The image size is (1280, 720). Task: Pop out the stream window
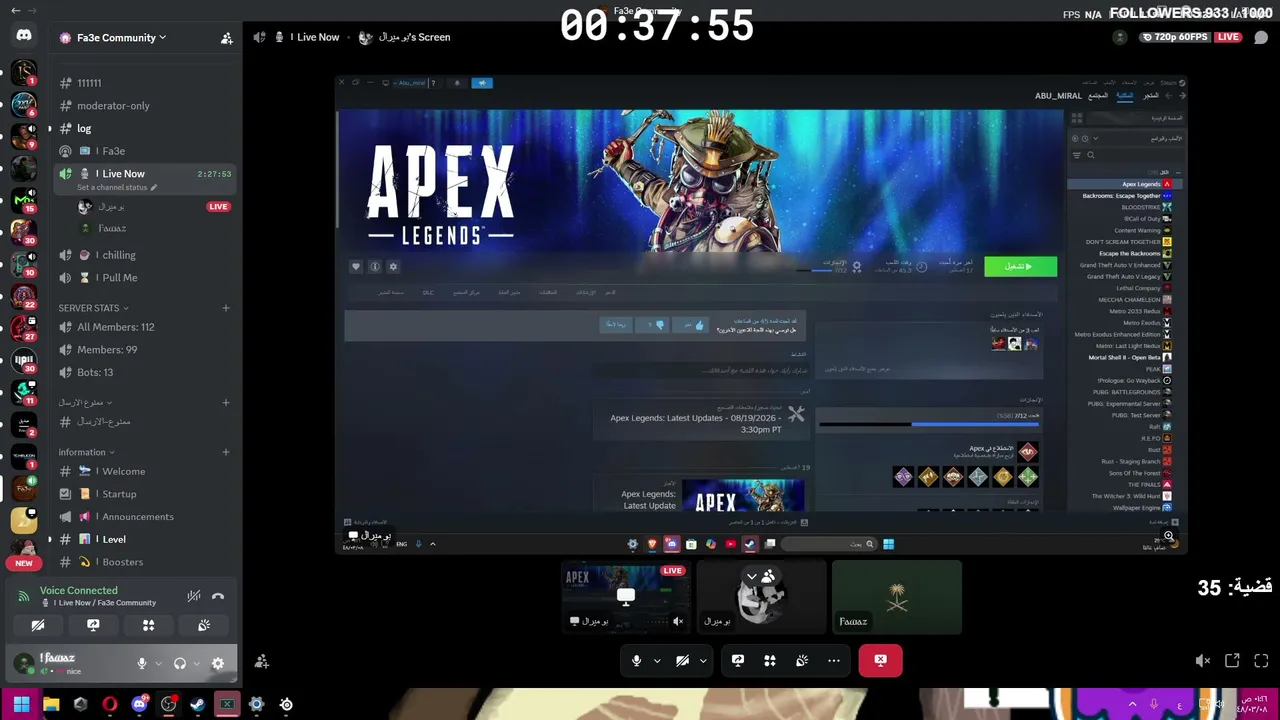(x=1232, y=661)
